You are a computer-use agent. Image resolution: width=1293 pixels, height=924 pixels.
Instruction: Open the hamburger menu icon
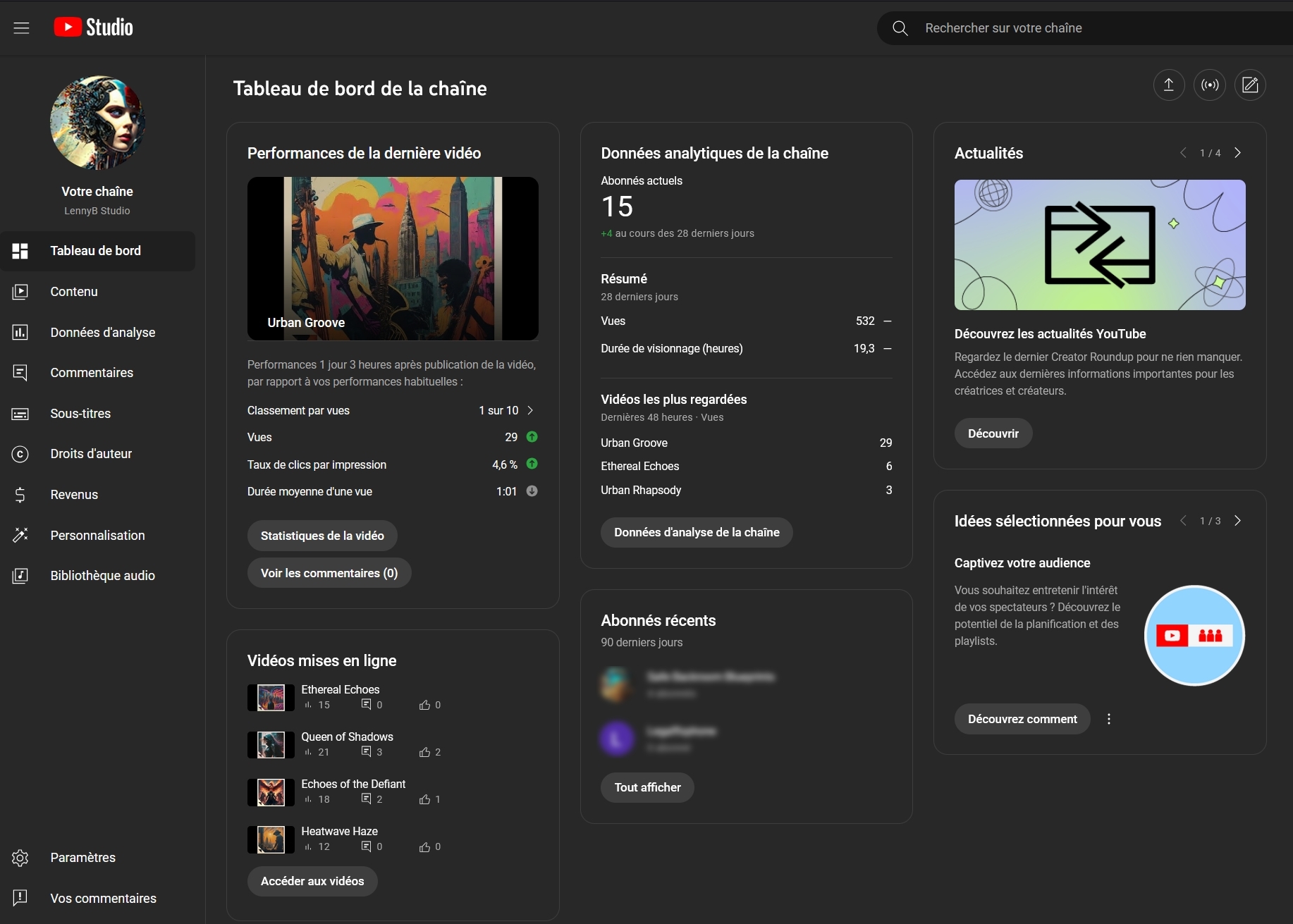click(21, 27)
